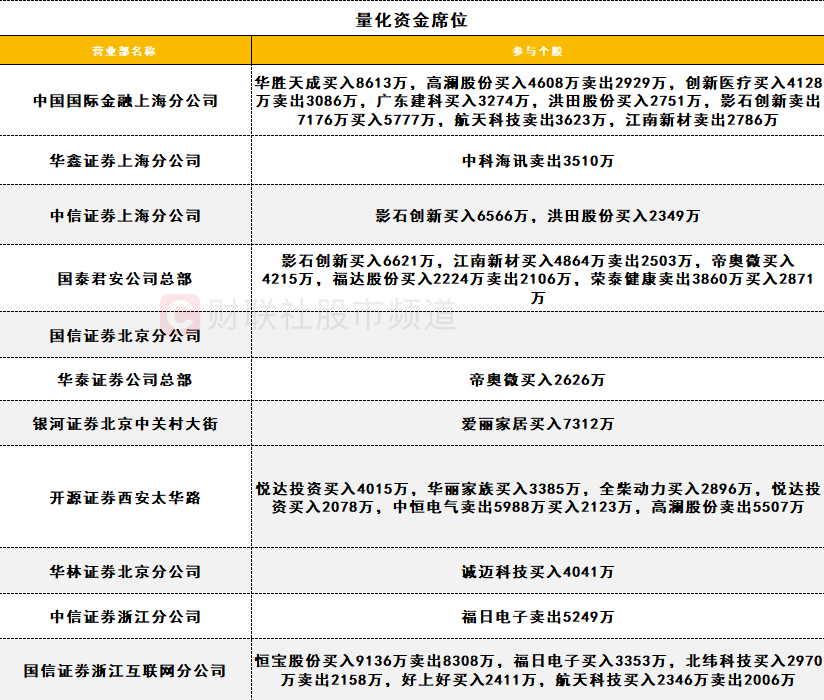Click the details starting 悦达投资买入4015万
Image resolution: width=824 pixels, height=700 pixels.
538,498
